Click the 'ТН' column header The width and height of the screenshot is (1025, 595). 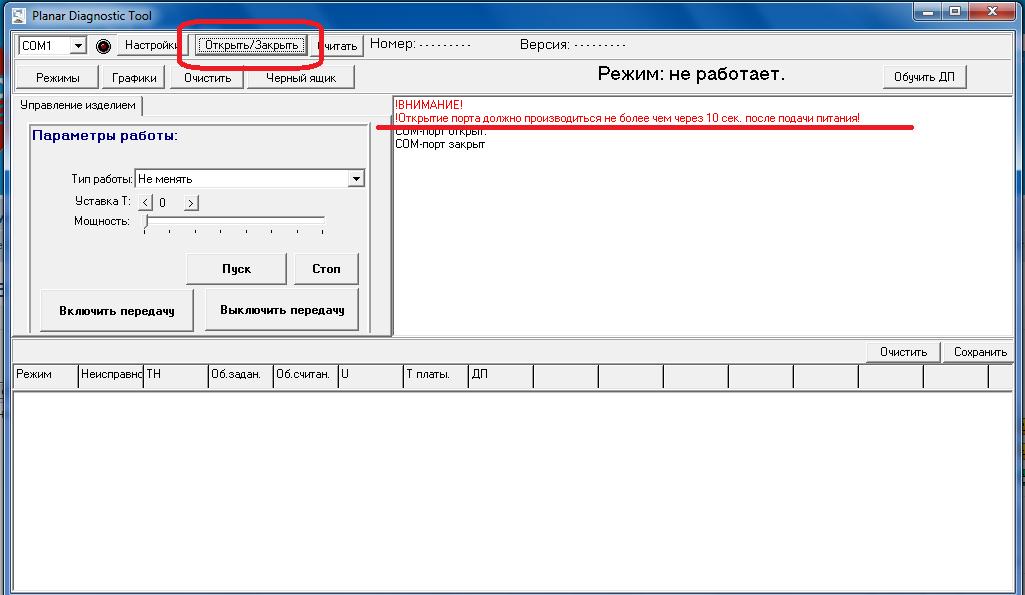coord(176,375)
